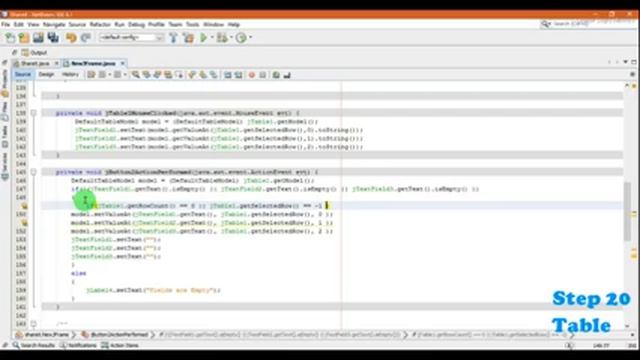Screen dimensions: 640x360
Task: Find next occurrence icon in editor toolbar
Action: click(157, 75)
